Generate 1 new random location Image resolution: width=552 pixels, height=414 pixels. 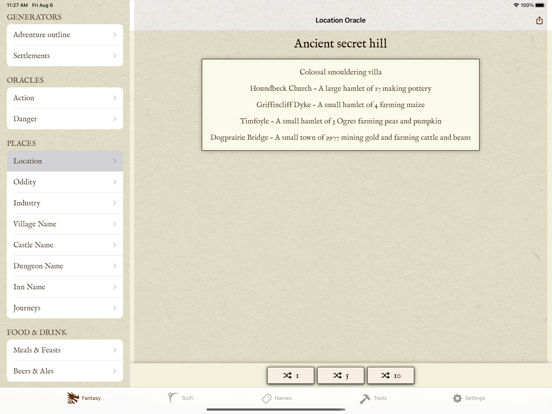[291, 376]
